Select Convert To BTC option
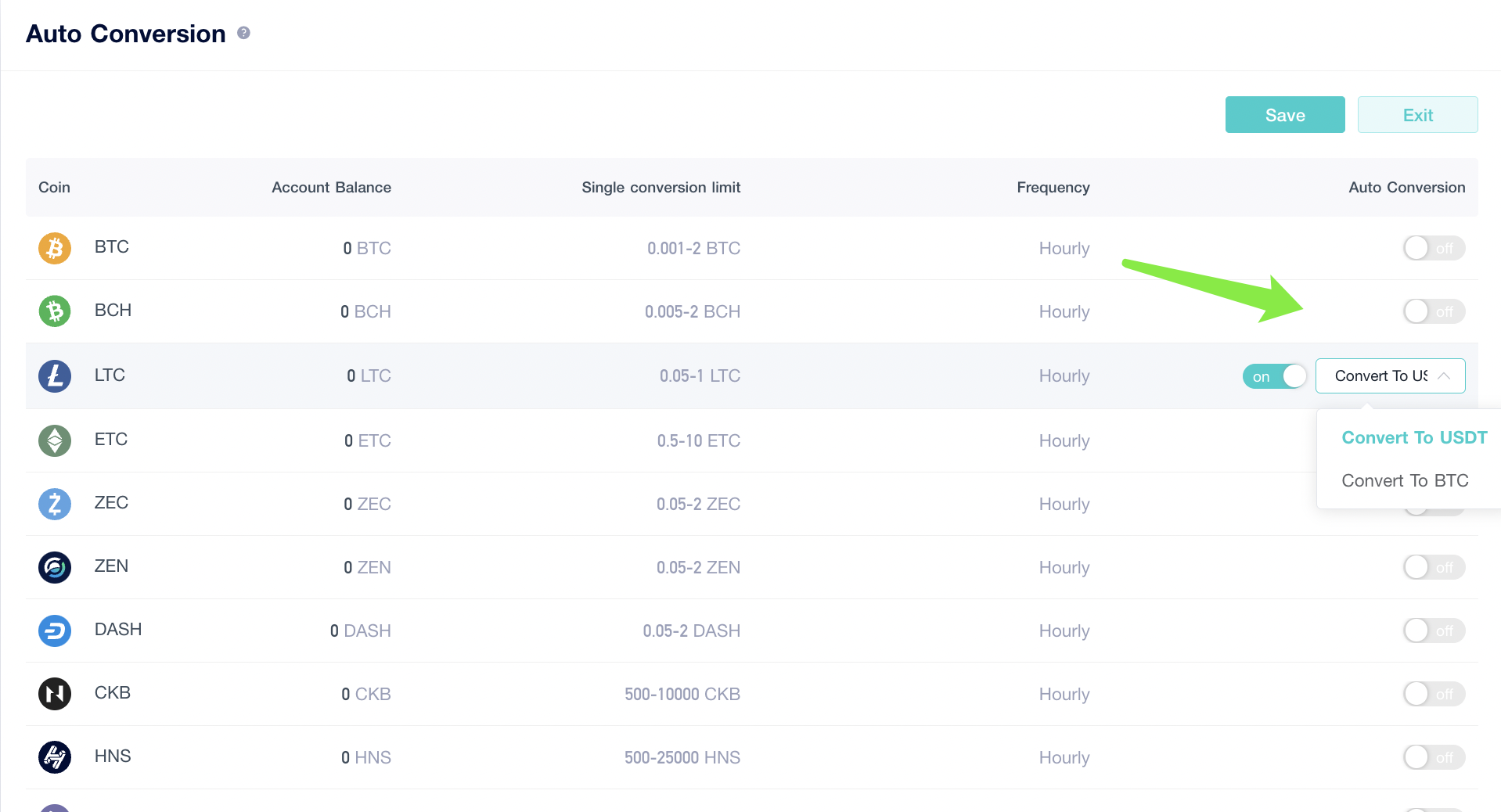 [x=1405, y=480]
